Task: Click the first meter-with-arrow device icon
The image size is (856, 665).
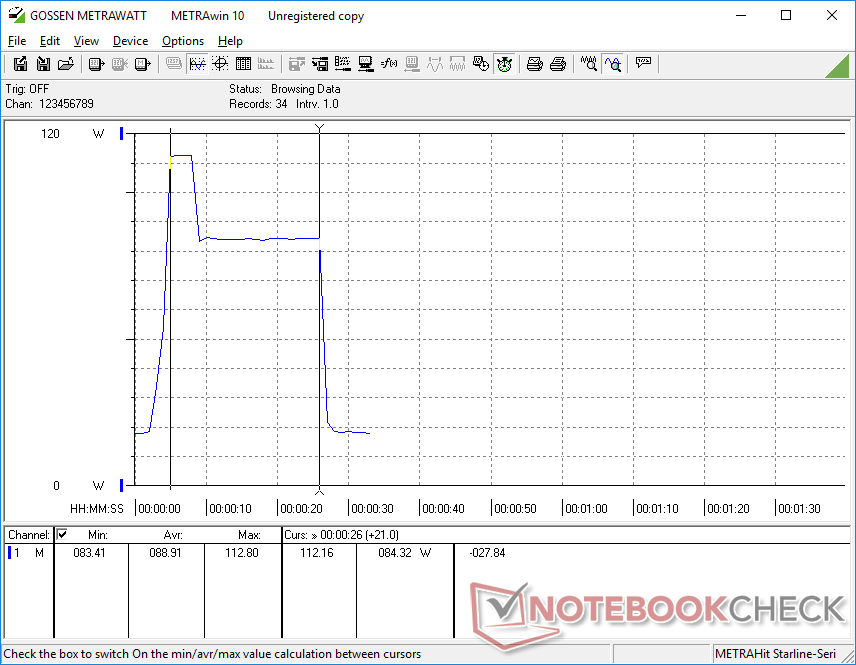Action: [x=96, y=64]
